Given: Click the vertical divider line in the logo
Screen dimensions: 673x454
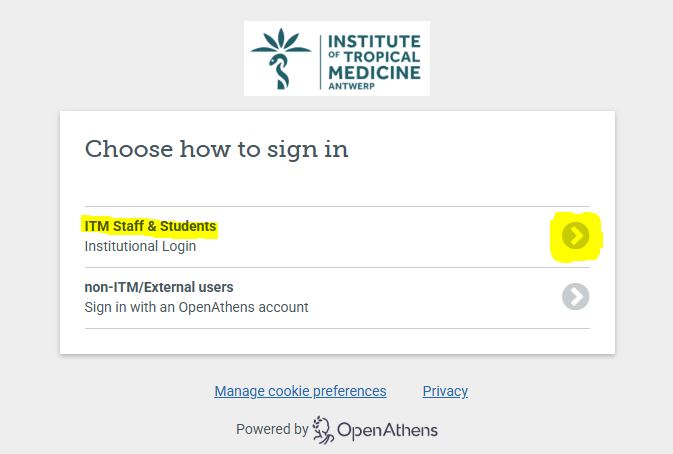Looking at the screenshot, I should click(320, 58).
